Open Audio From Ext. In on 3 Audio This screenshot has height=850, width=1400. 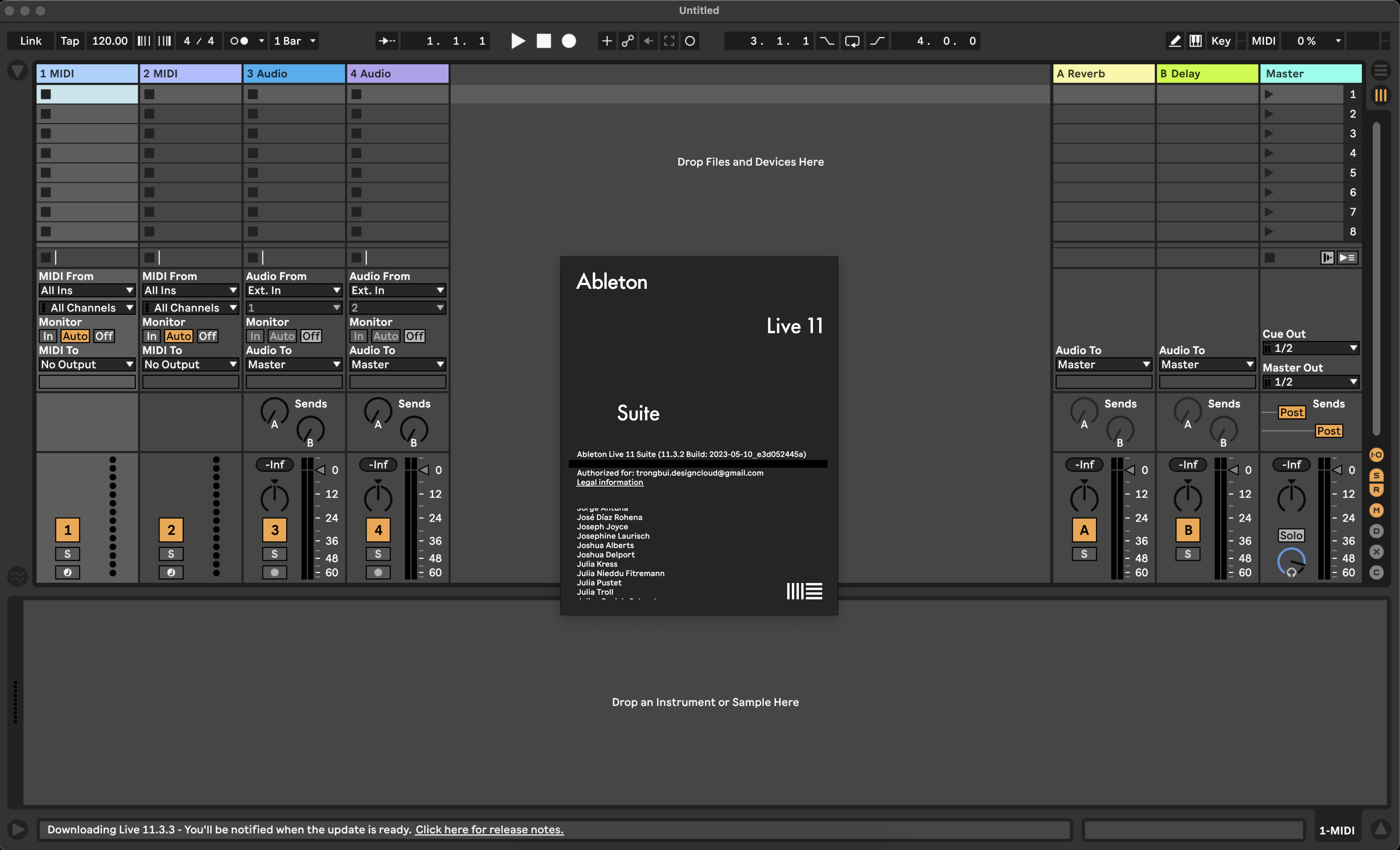pos(294,290)
